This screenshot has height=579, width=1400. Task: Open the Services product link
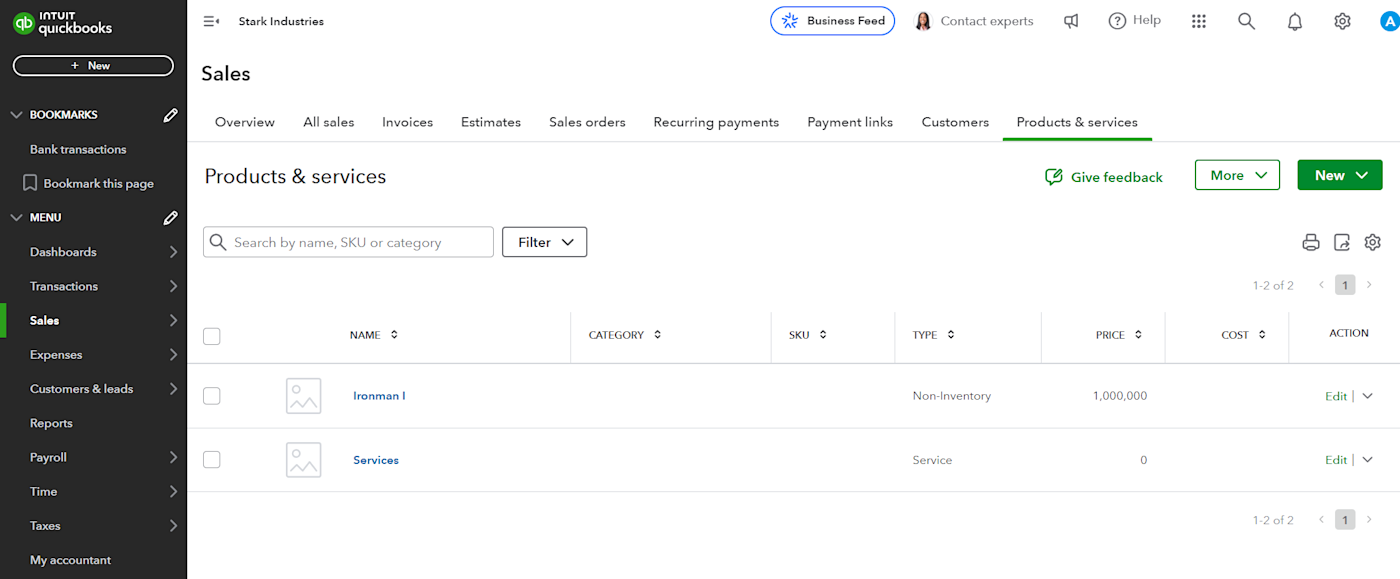(376, 460)
